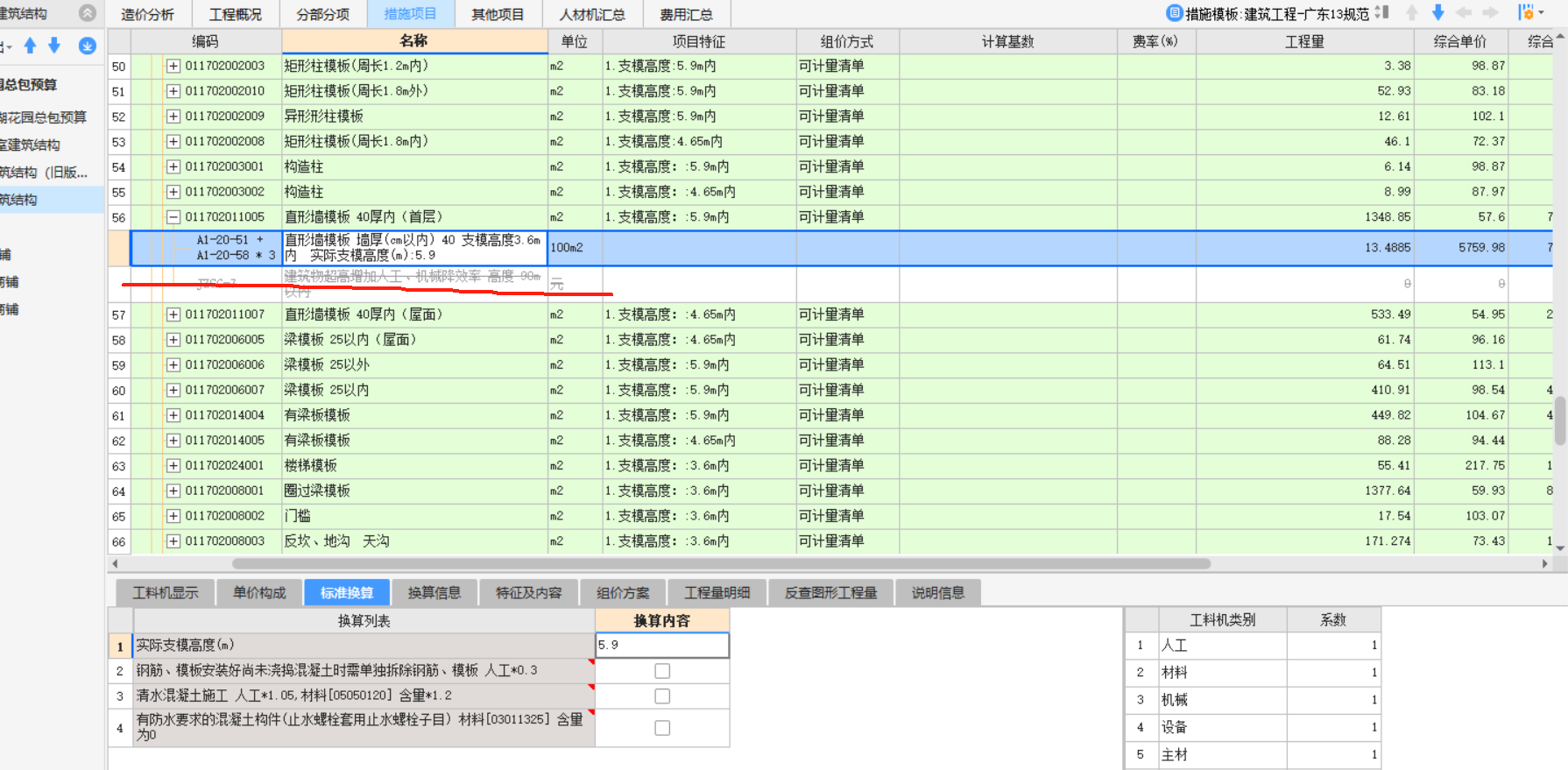Switch to the 分部分项 tab

(x=322, y=14)
